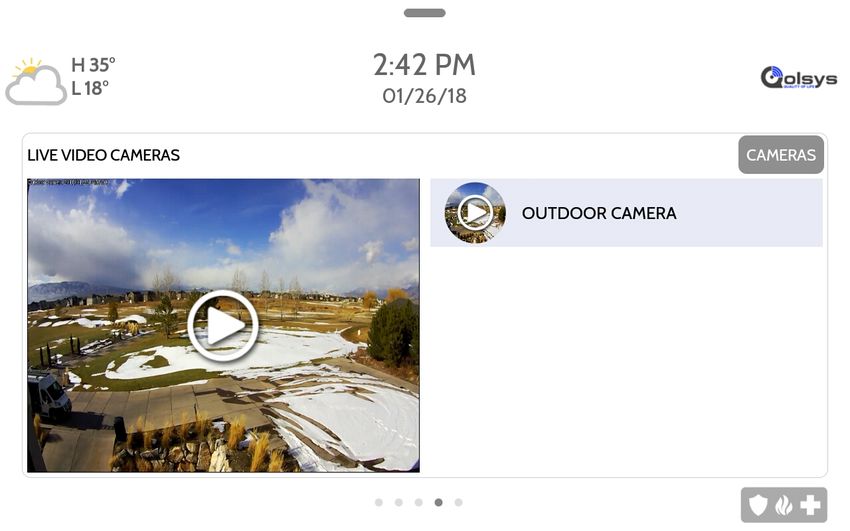Go to fifth page indicator dot
Screen dimensions: 850x531
click(x=459, y=502)
